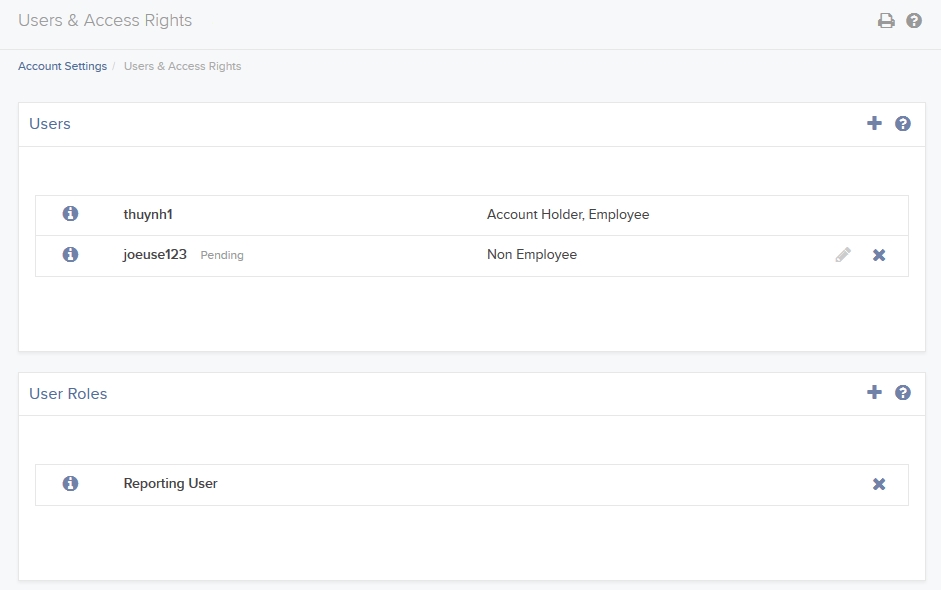Click the add role plus icon
941x590 pixels.
click(874, 392)
